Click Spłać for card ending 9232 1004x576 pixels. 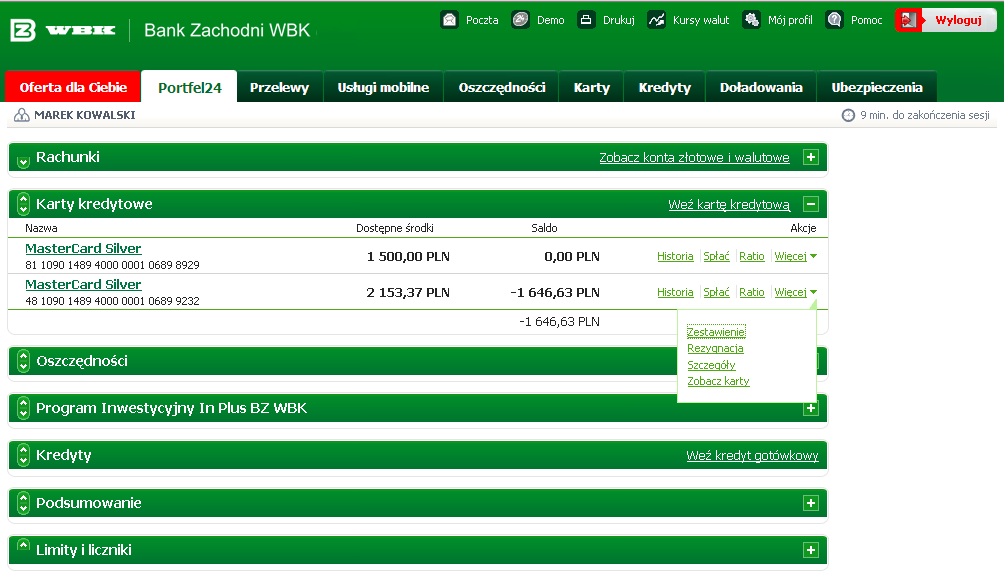point(716,292)
